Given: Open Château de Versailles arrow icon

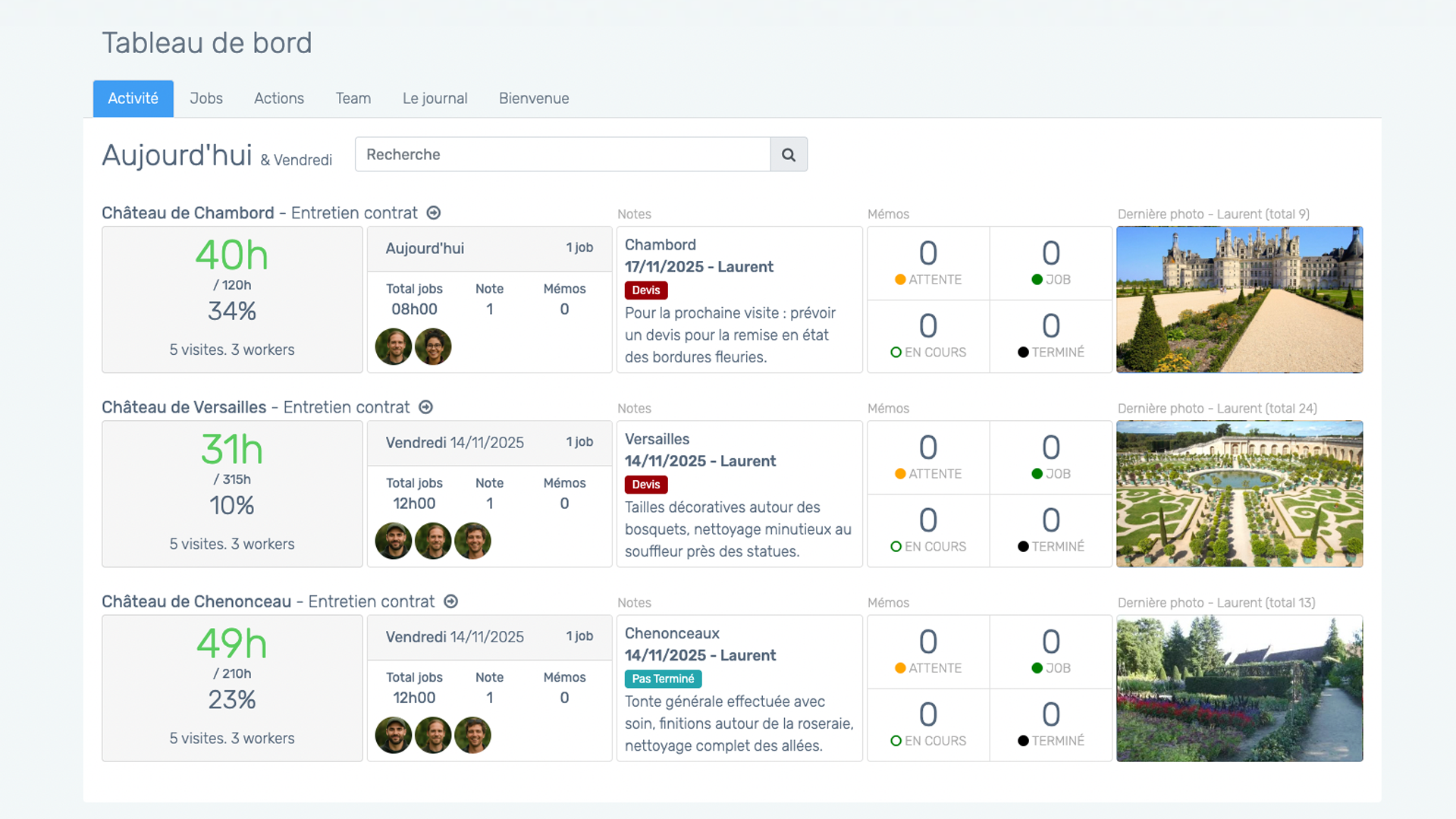Looking at the screenshot, I should coord(426,407).
